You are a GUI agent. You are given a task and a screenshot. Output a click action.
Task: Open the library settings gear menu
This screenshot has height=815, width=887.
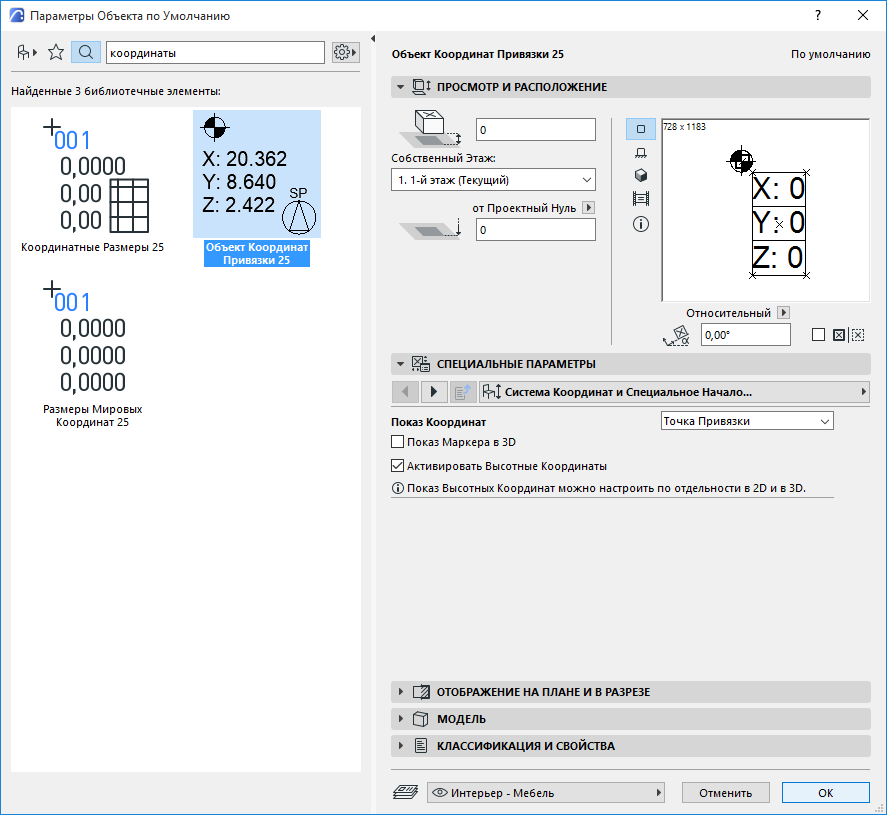[x=345, y=53]
